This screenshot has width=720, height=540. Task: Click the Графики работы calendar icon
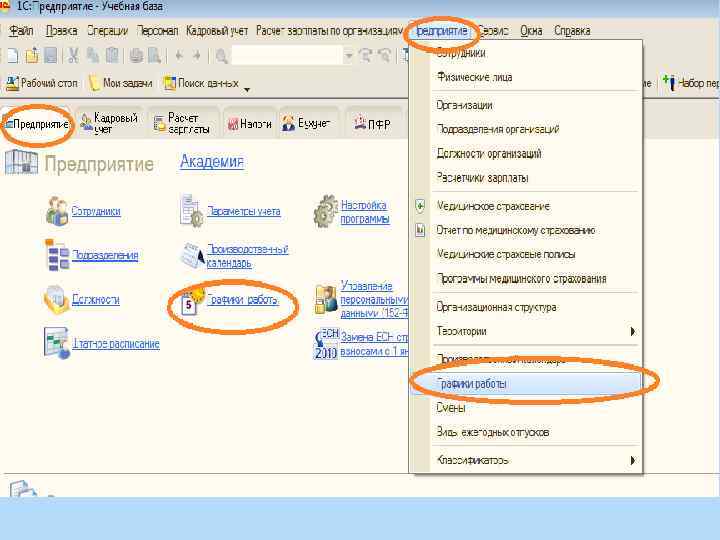point(192,302)
